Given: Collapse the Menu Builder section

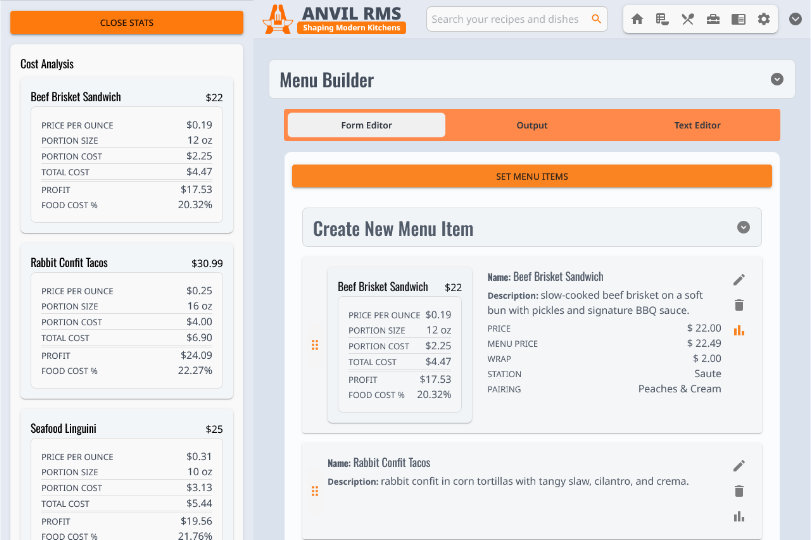Looking at the screenshot, I should point(777,80).
